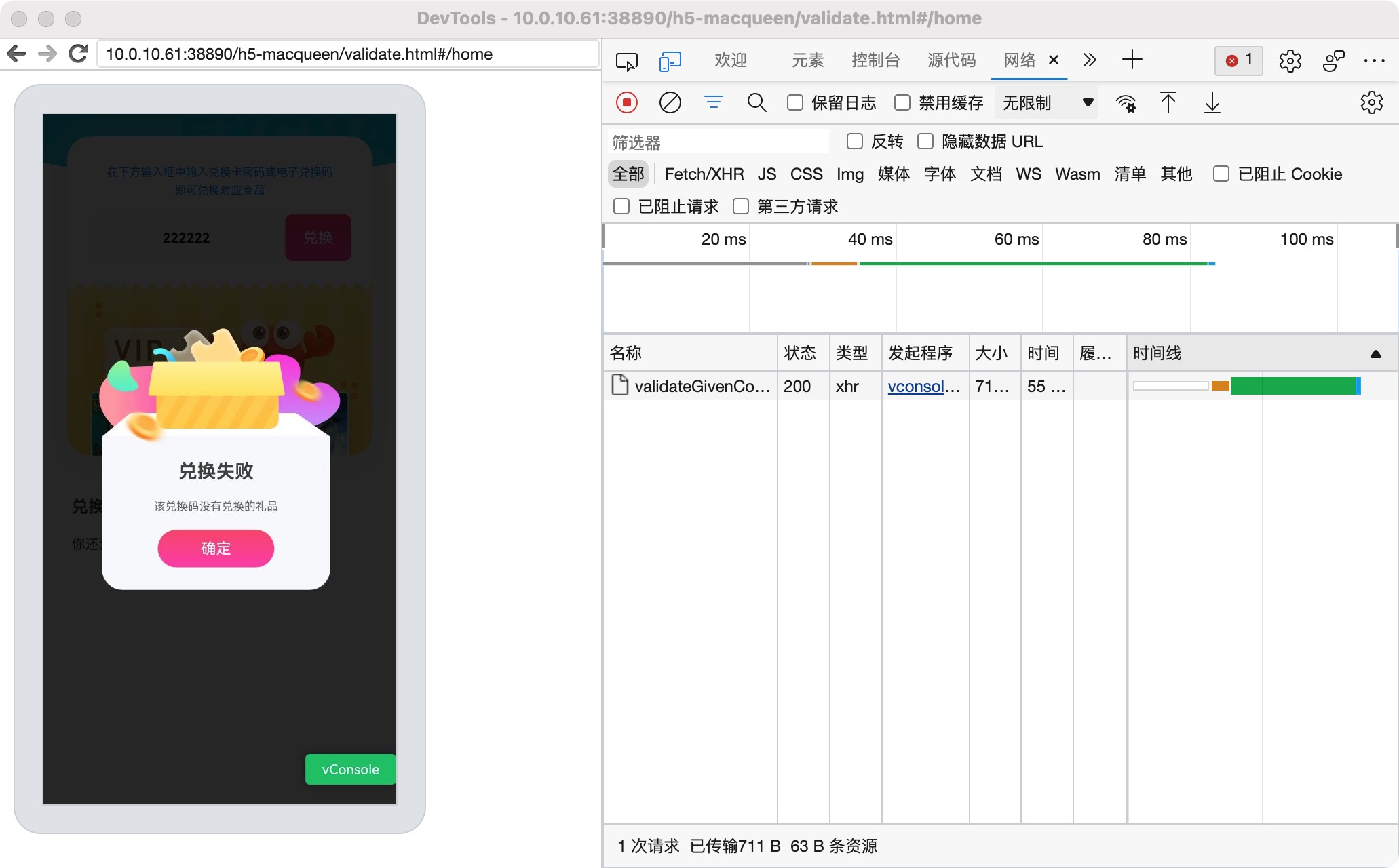Filter requests by JS
The height and width of the screenshot is (868, 1399).
click(767, 174)
